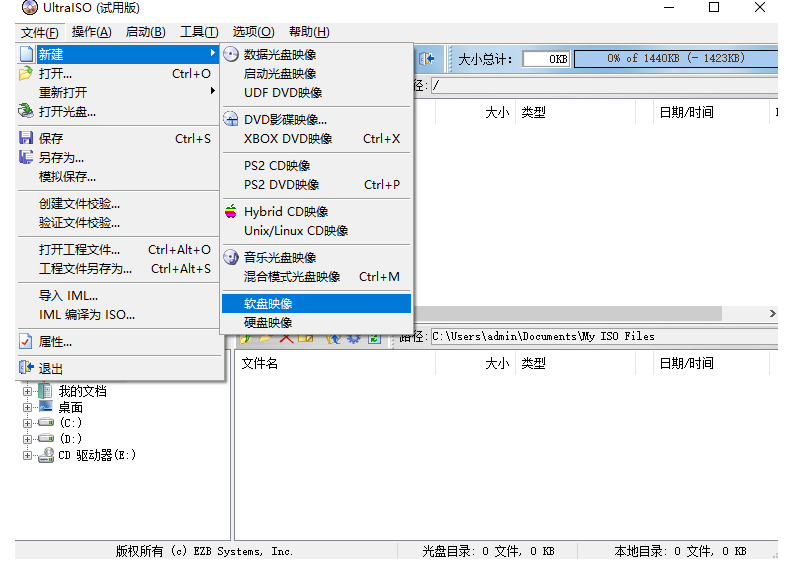Viewport: 794px width, 567px height.
Task: Choose 混合模式光盘映像 option
Action: click(316, 277)
